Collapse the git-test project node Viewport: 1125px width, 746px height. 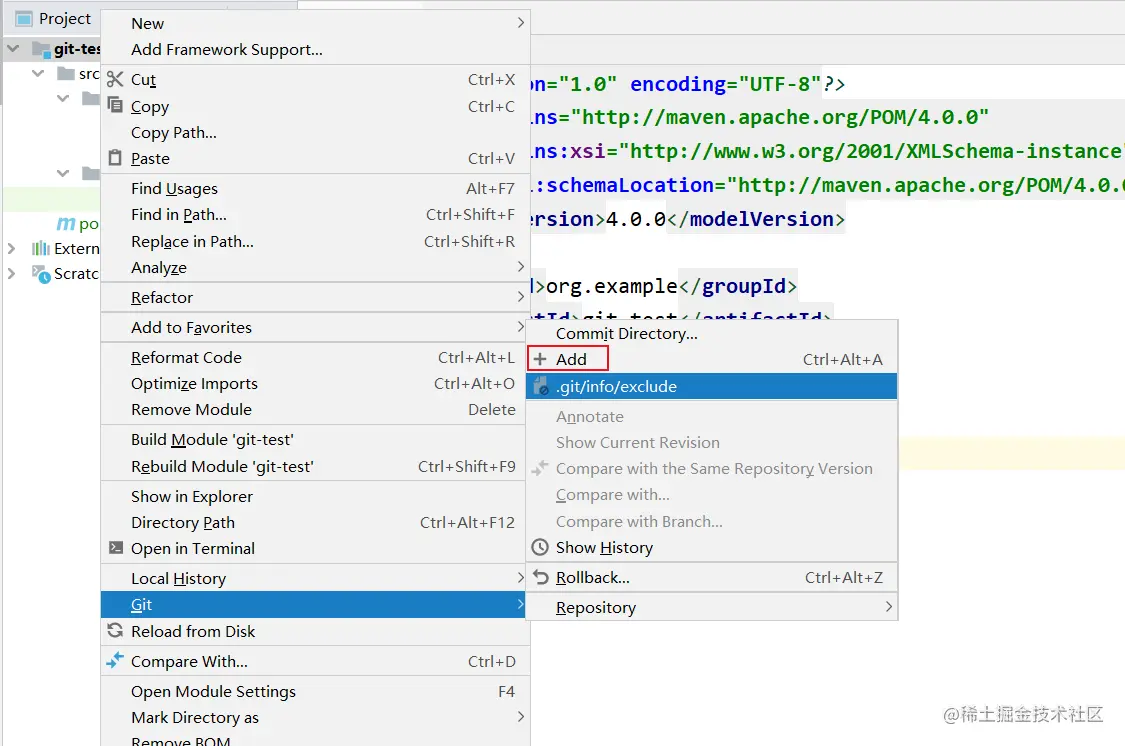(x=13, y=49)
